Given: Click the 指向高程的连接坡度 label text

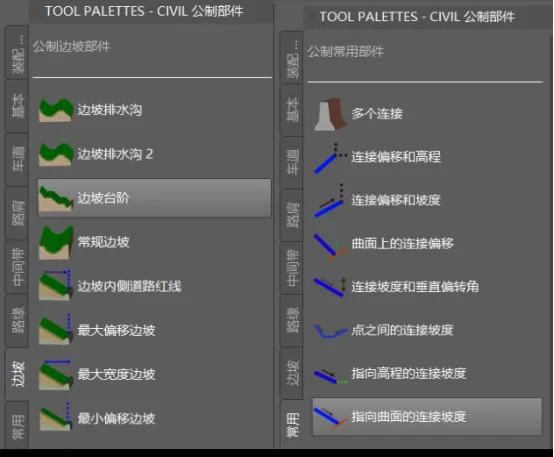Looking at the screenshot, I should (409, 374).
